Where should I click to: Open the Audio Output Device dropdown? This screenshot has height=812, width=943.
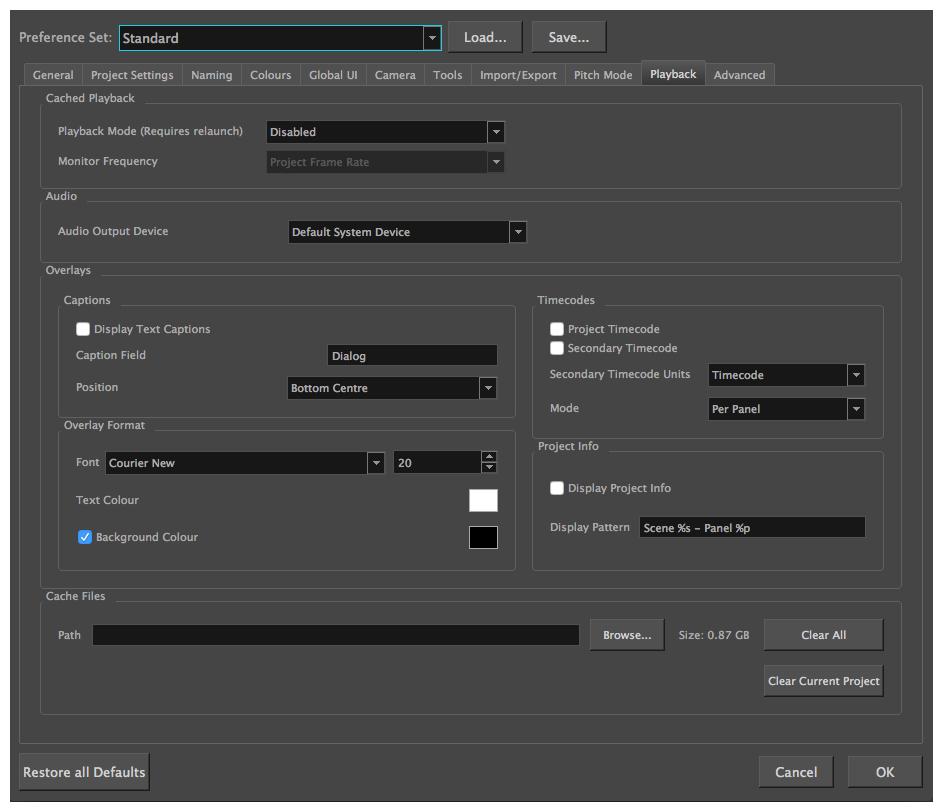coord(407,232)
